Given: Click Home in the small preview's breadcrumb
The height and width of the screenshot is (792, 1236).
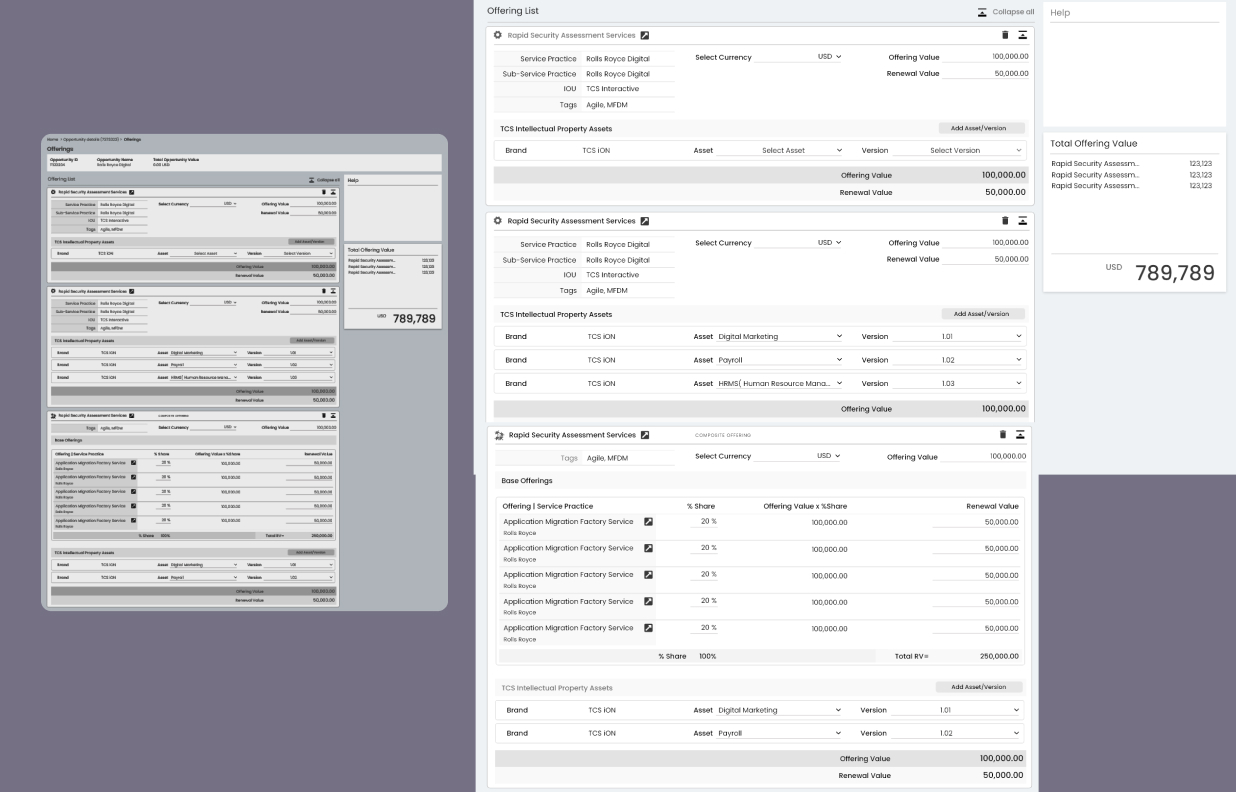Looking at the screenshot, I should click(51, 139).
